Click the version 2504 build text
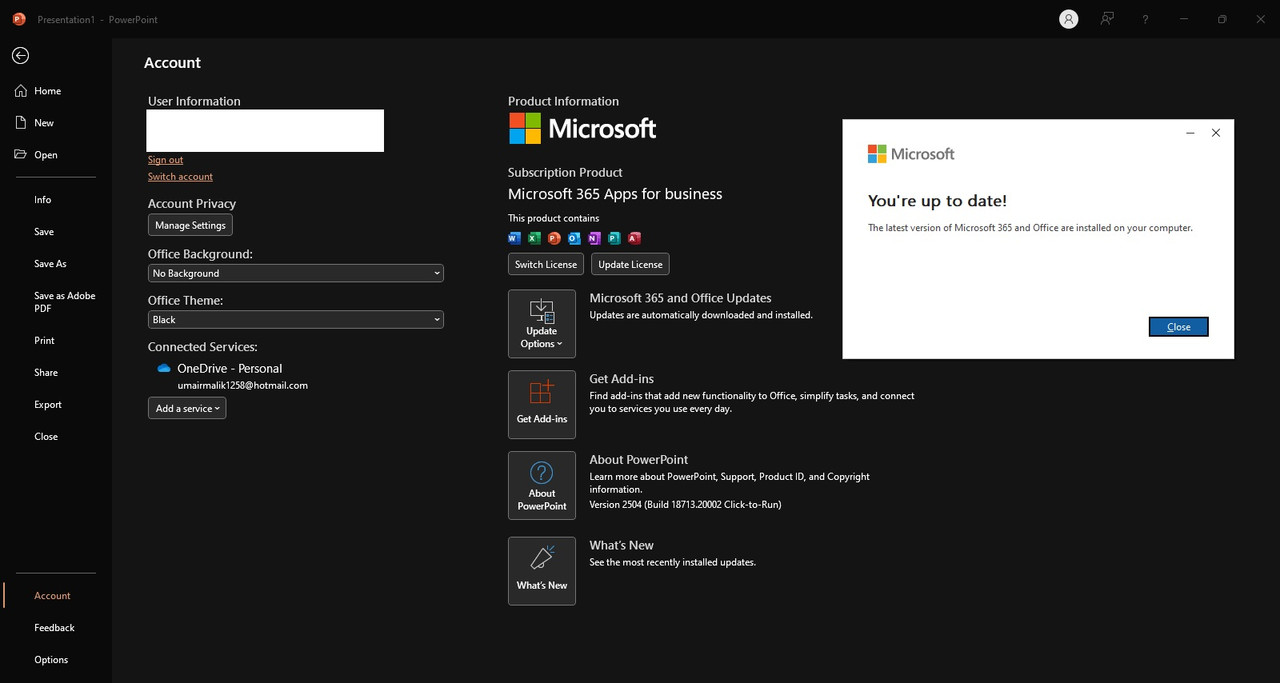Screen dimensions: 1280x683 click(685, 505)
